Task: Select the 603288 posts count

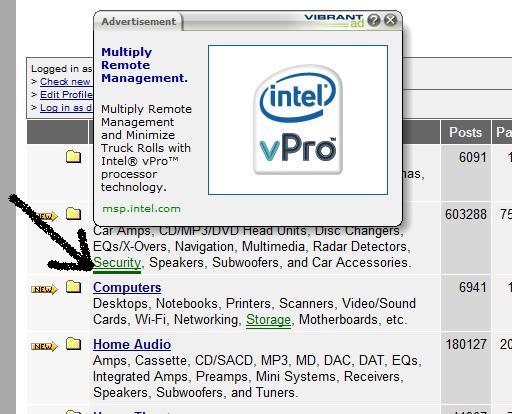Action: pyautogui.click(x=466, y=214)
